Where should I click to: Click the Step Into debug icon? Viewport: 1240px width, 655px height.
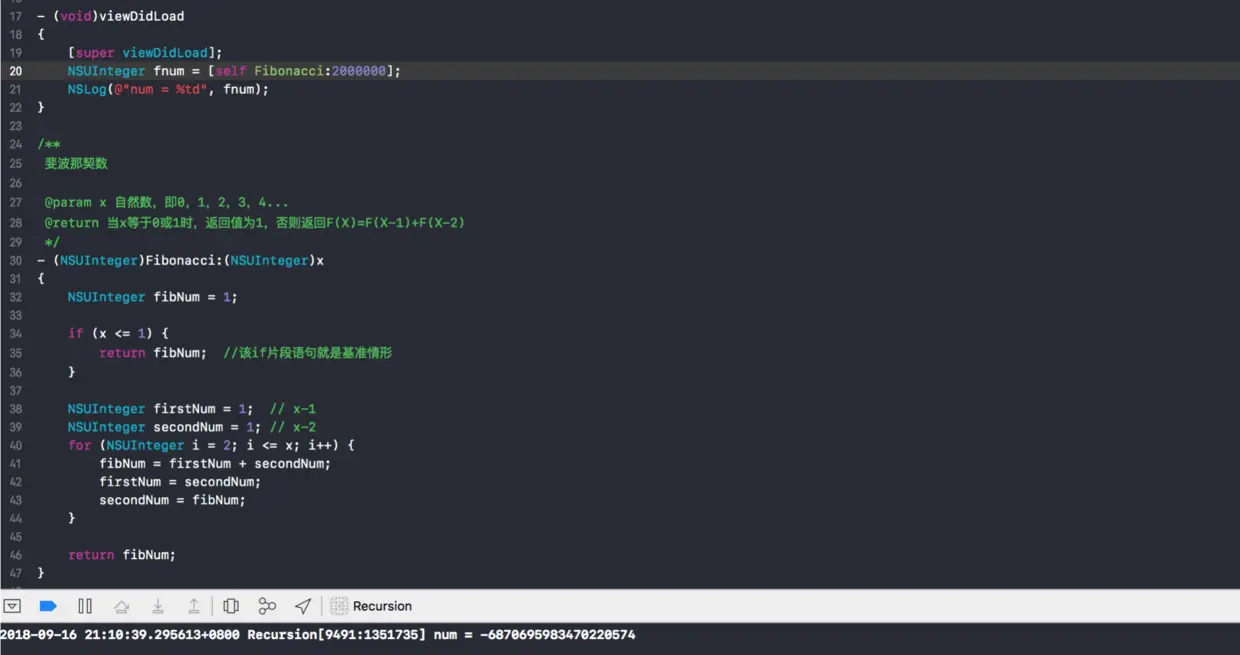[158, 606]
